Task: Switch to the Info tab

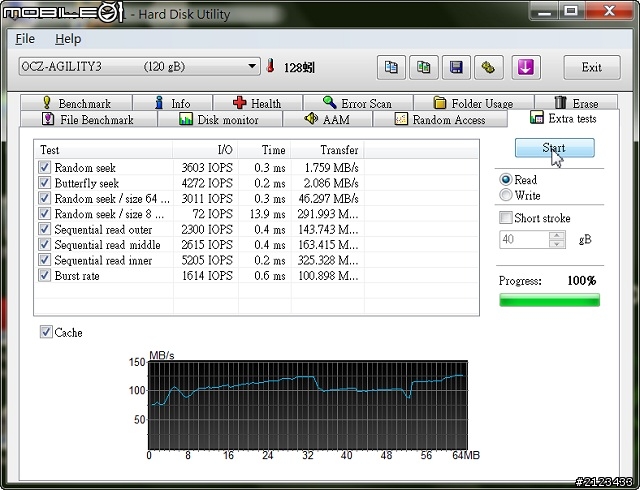Action: click(172, 103)
